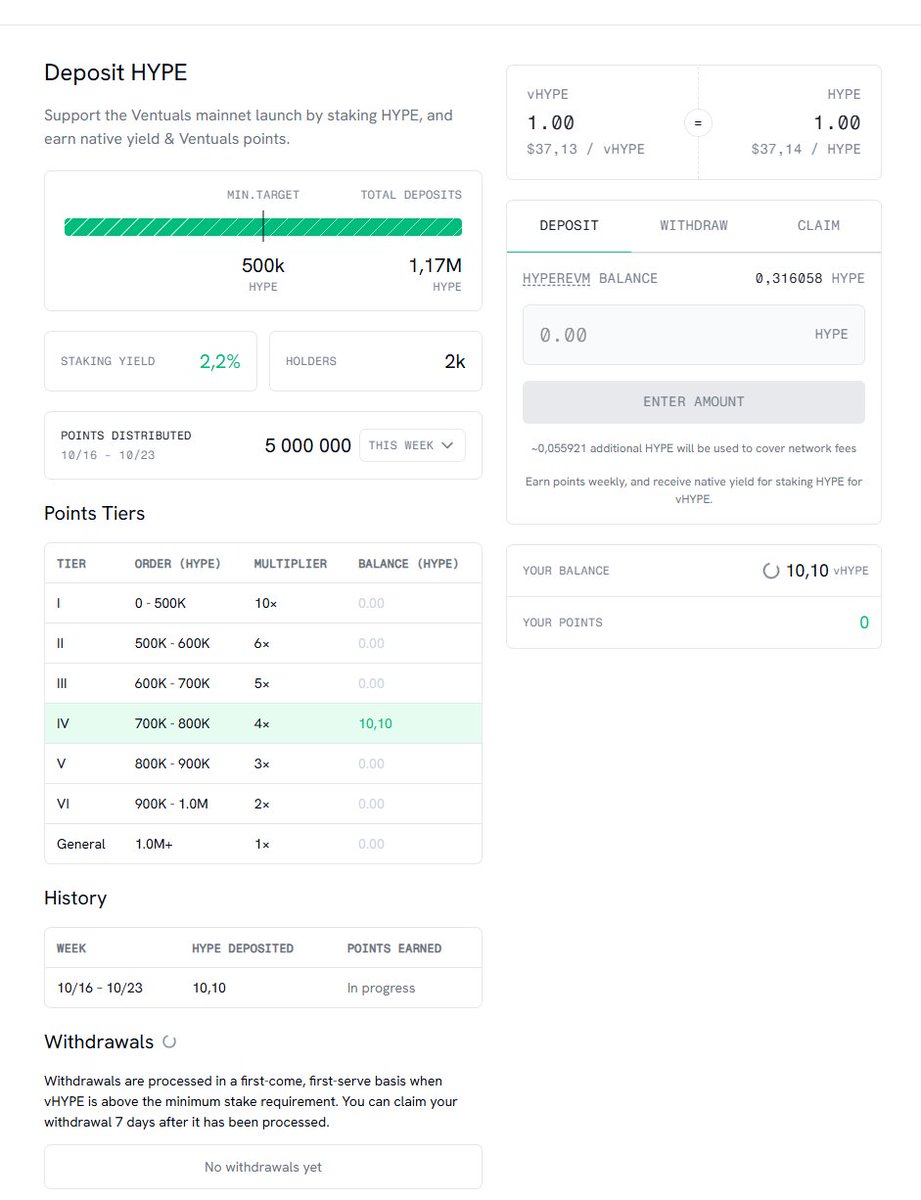Image resolution: width=921 pixels, height=1200 pixels.
Task: Click the 1× multiplier cell
Action: (262, 844)
